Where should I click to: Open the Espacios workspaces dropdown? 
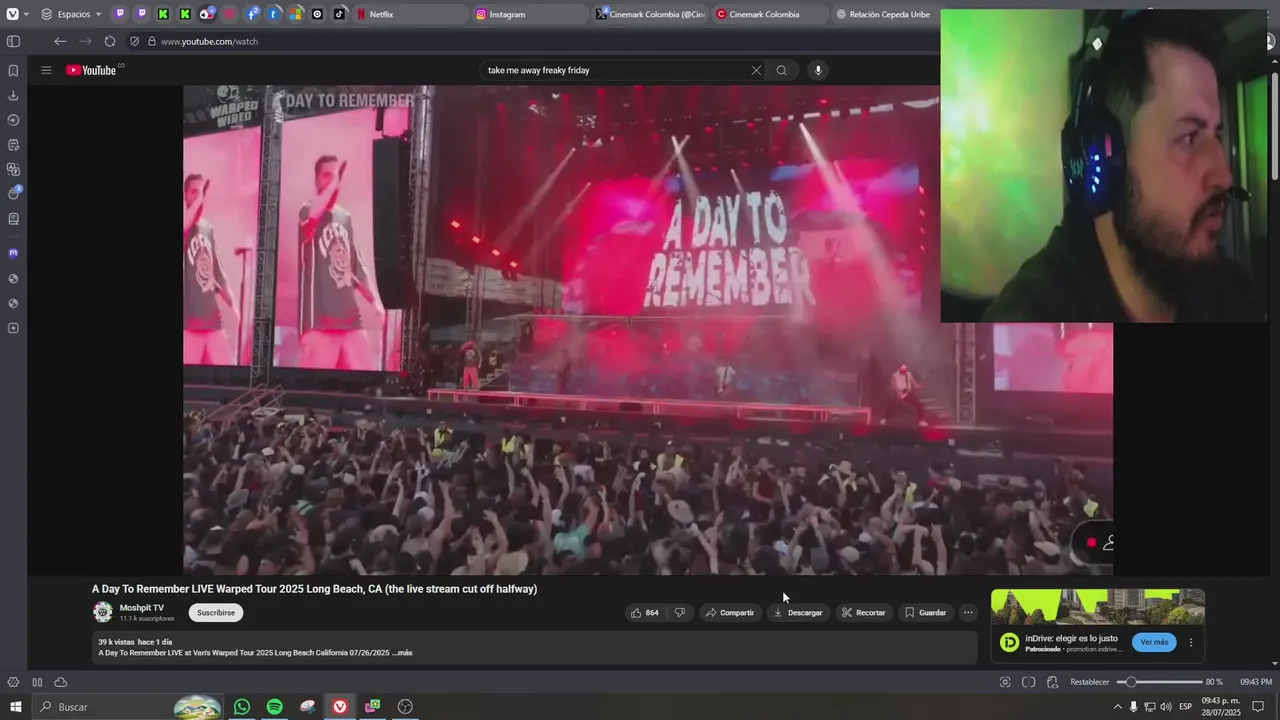tap(71, 14)
